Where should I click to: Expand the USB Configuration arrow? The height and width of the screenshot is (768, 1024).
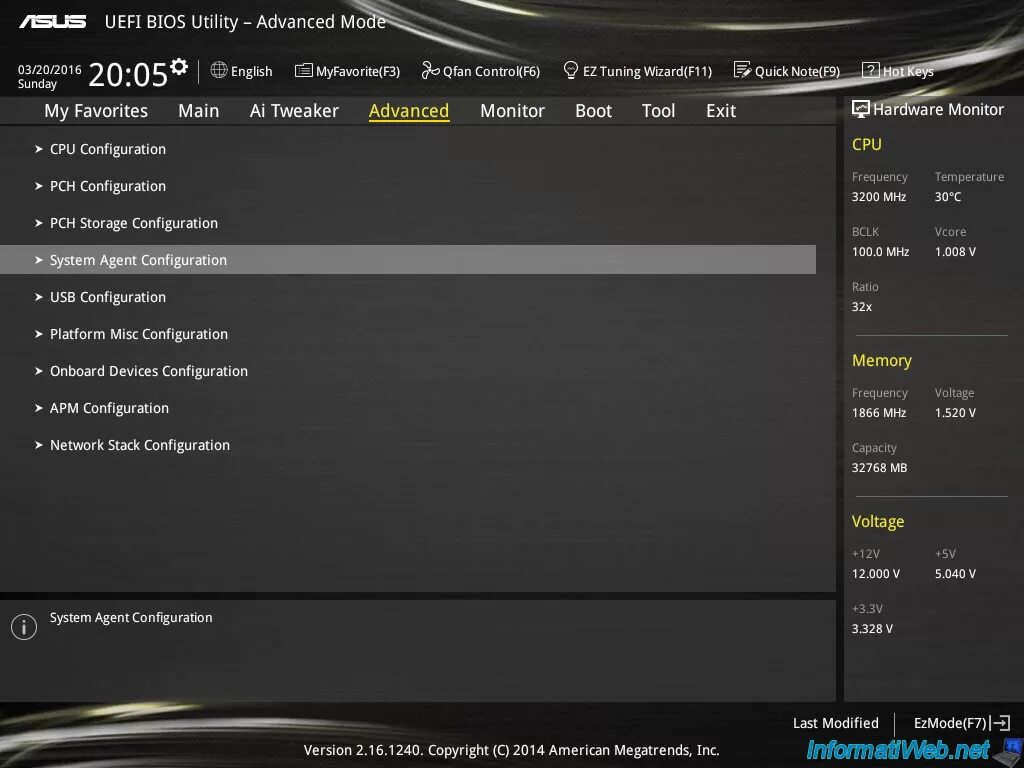(39, 297)
